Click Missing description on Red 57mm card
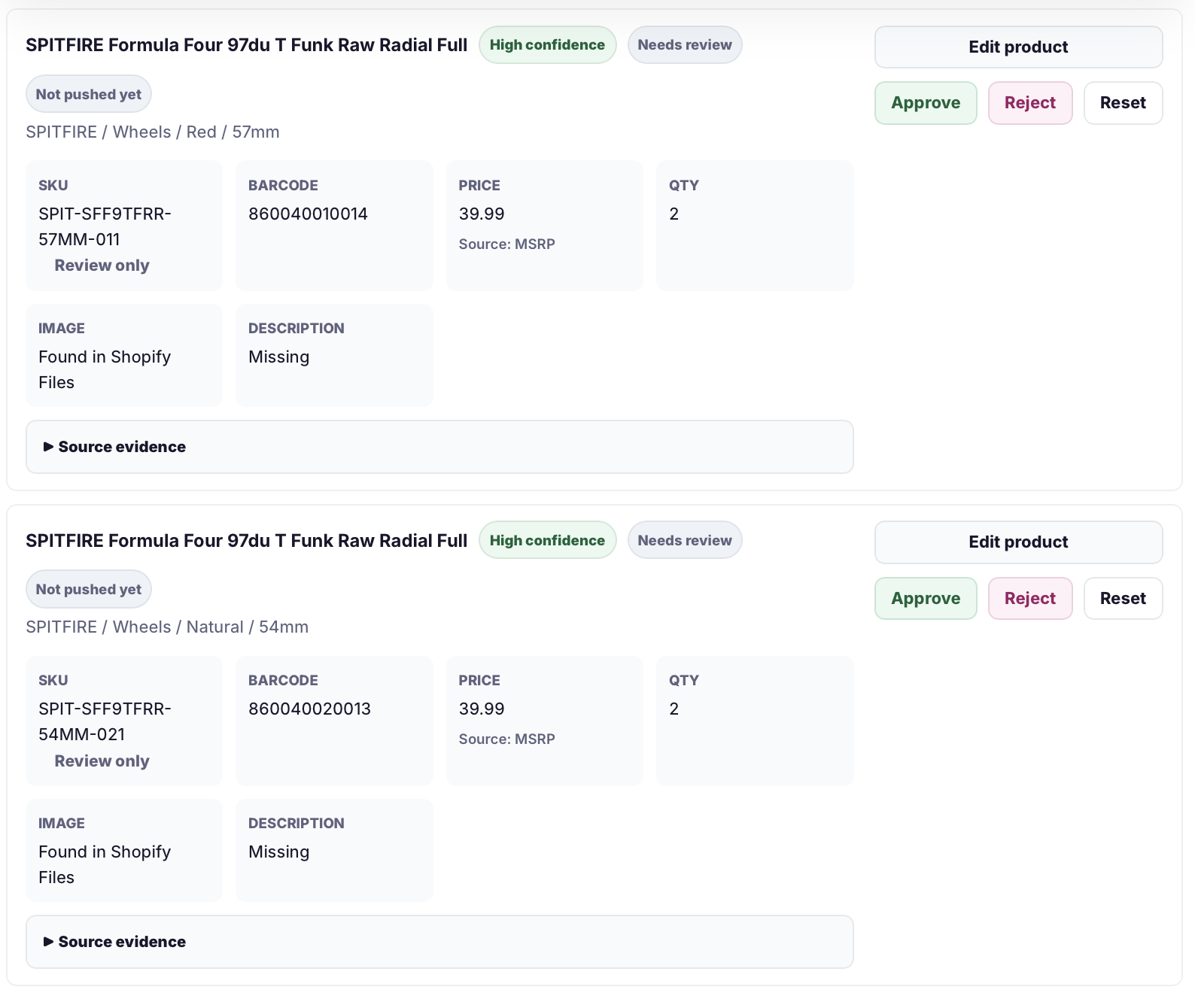This screenshot has height=1008, width=1195. 278,357
